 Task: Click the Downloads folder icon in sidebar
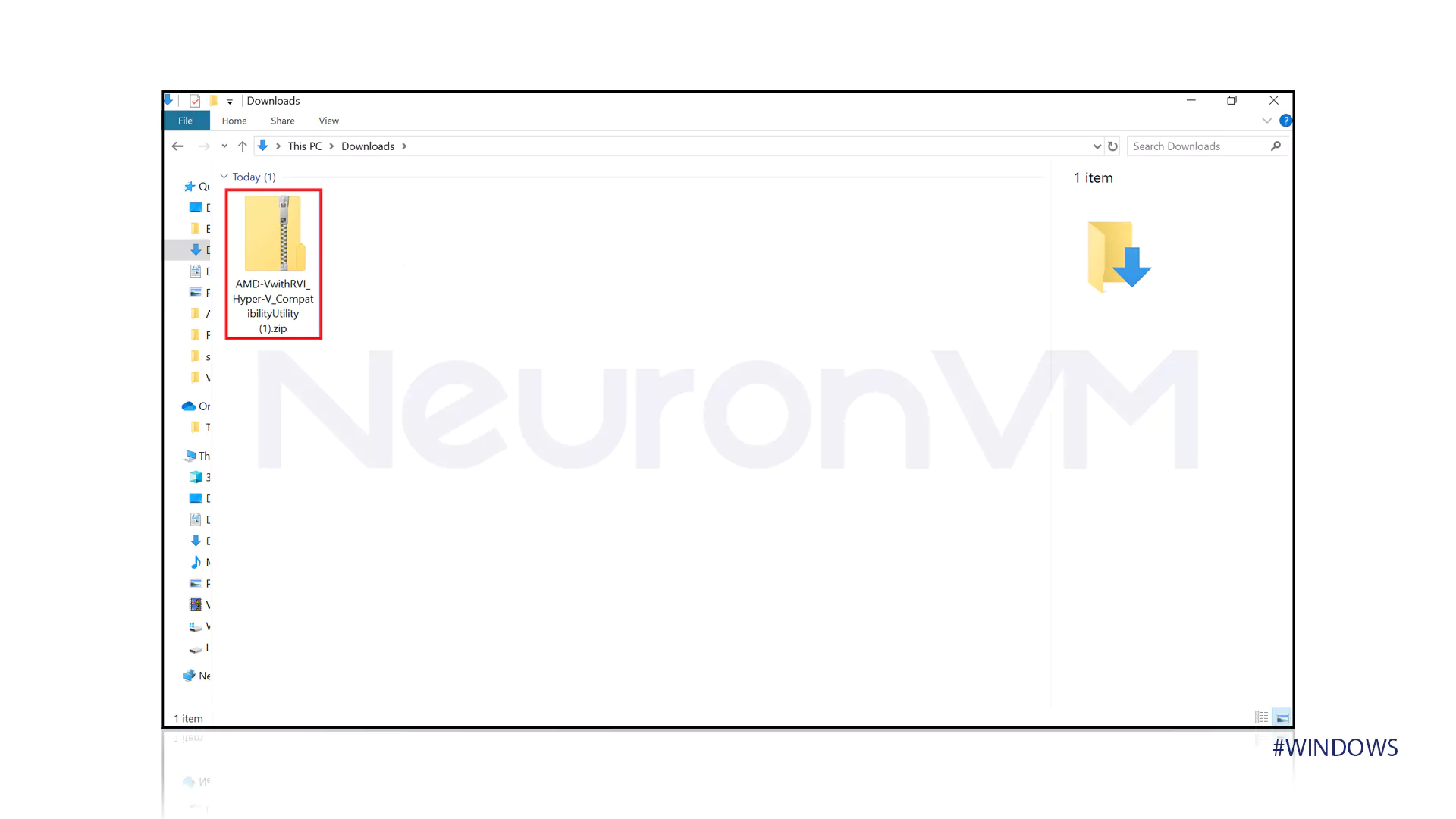tap(197, 250)
